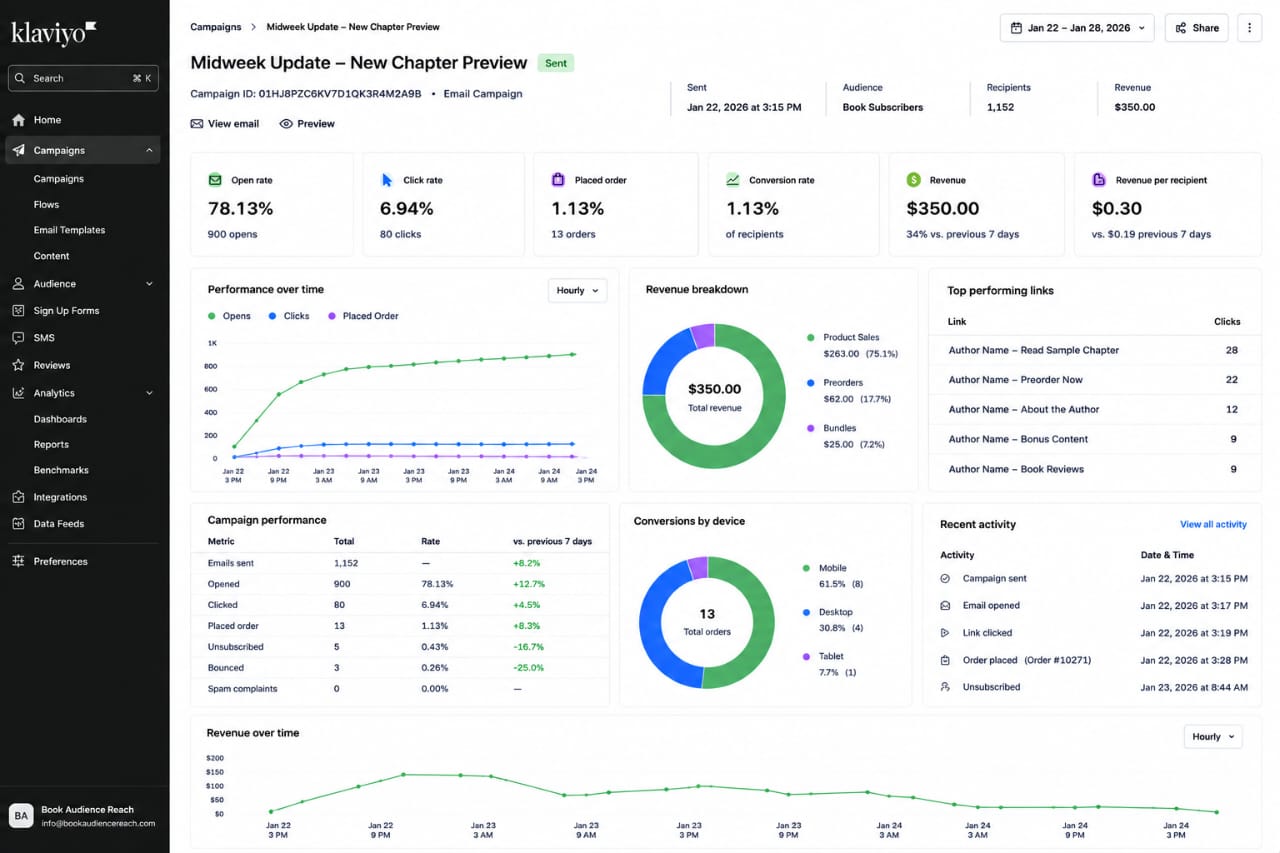The height and width of the screenshot is (853, 1280).
Task: Click the eye icon beside Preview
Action: tap(286, 124)
